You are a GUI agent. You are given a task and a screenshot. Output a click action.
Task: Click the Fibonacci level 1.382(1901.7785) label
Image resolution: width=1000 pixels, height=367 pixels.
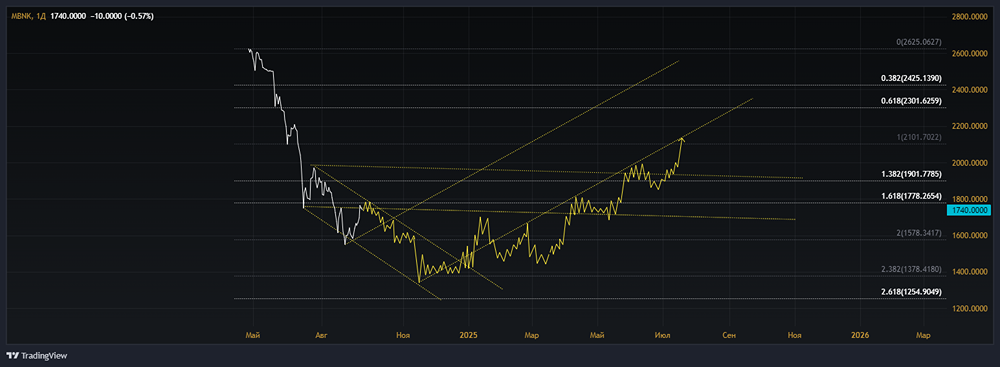click(x=911, y=173)
